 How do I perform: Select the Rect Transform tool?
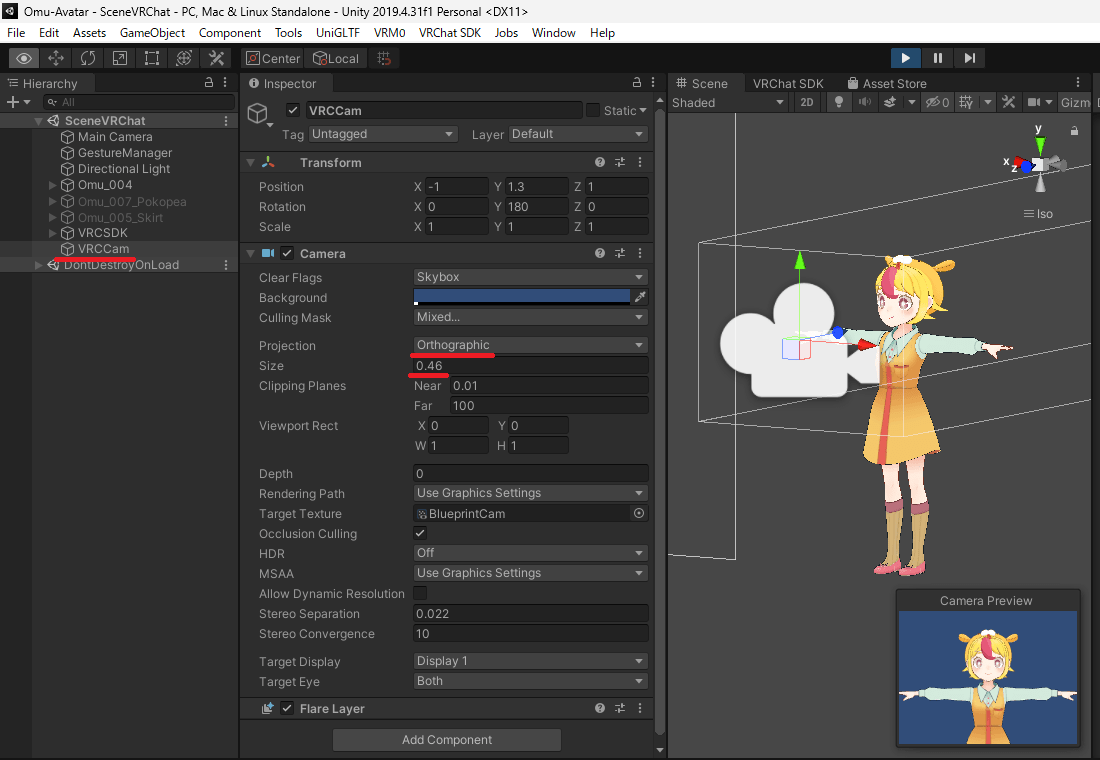click(152, 58)
